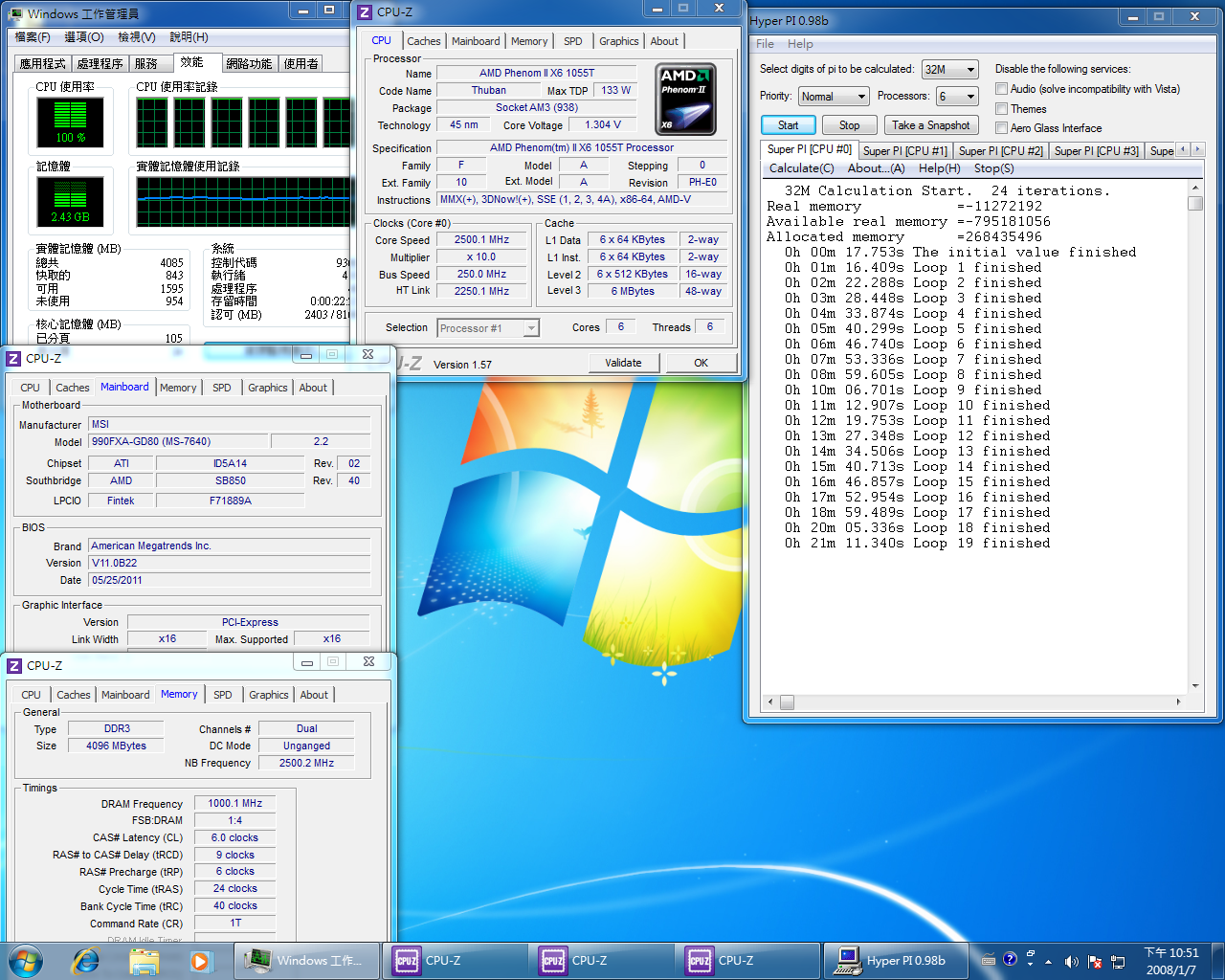Click the third CPU-Z taskbar button
The height and width of the screenshot is (980, 1225).
(x=747, y=961)
